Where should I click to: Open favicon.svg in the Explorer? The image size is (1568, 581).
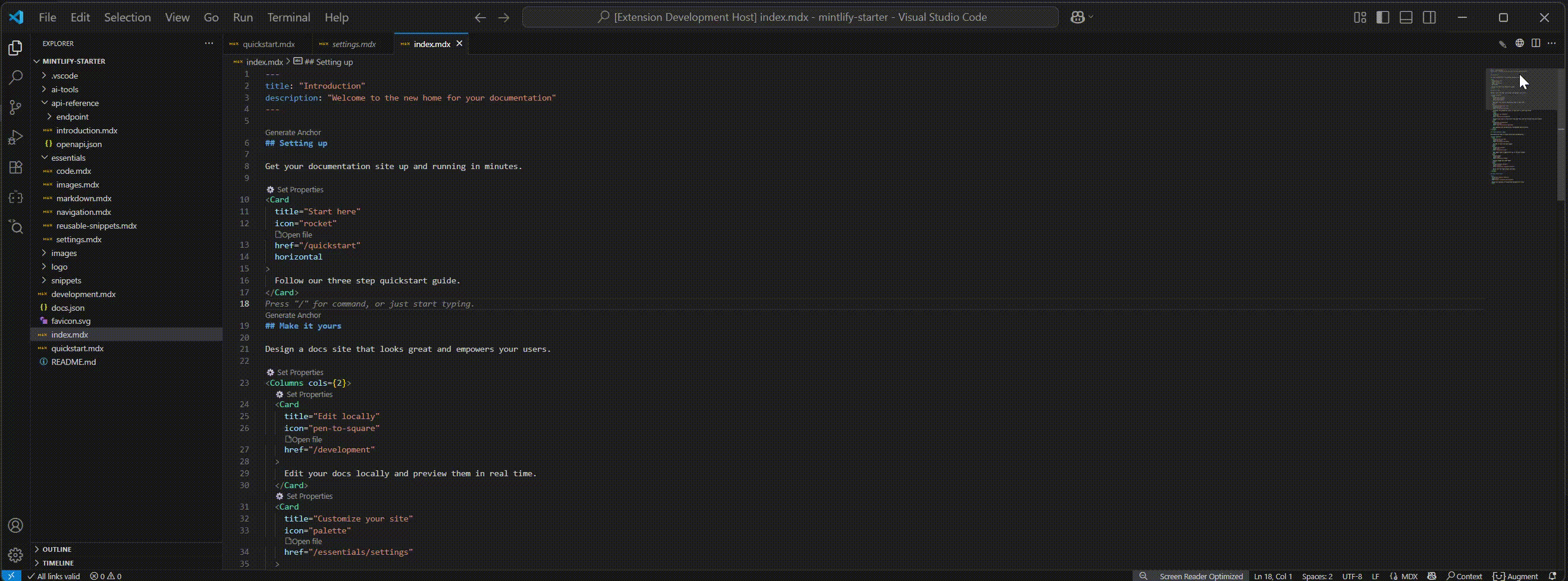click(x=71, y=321)
